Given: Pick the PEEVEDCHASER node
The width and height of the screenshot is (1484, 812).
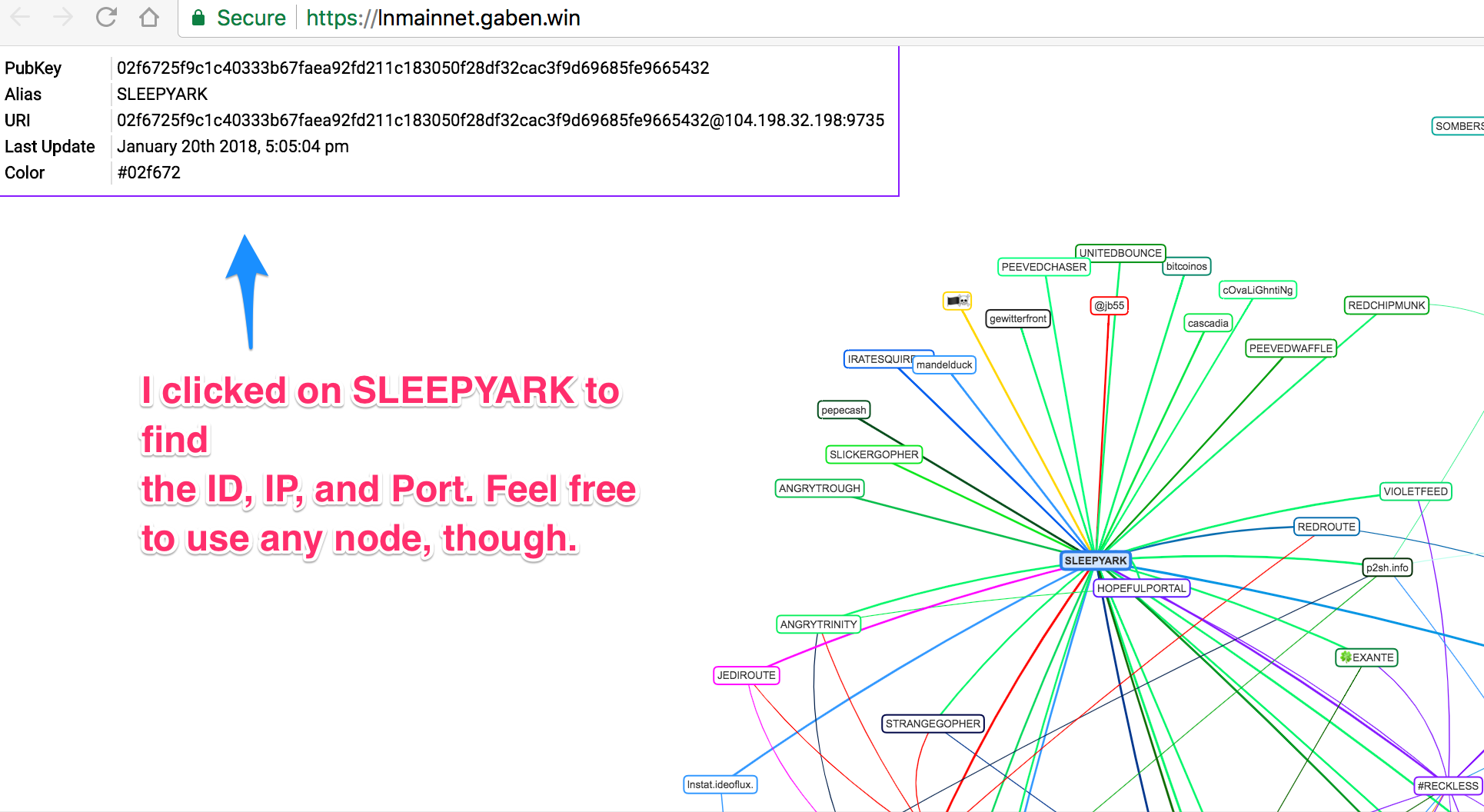Looking at the screenshot, I should (x=1044, y=267).
